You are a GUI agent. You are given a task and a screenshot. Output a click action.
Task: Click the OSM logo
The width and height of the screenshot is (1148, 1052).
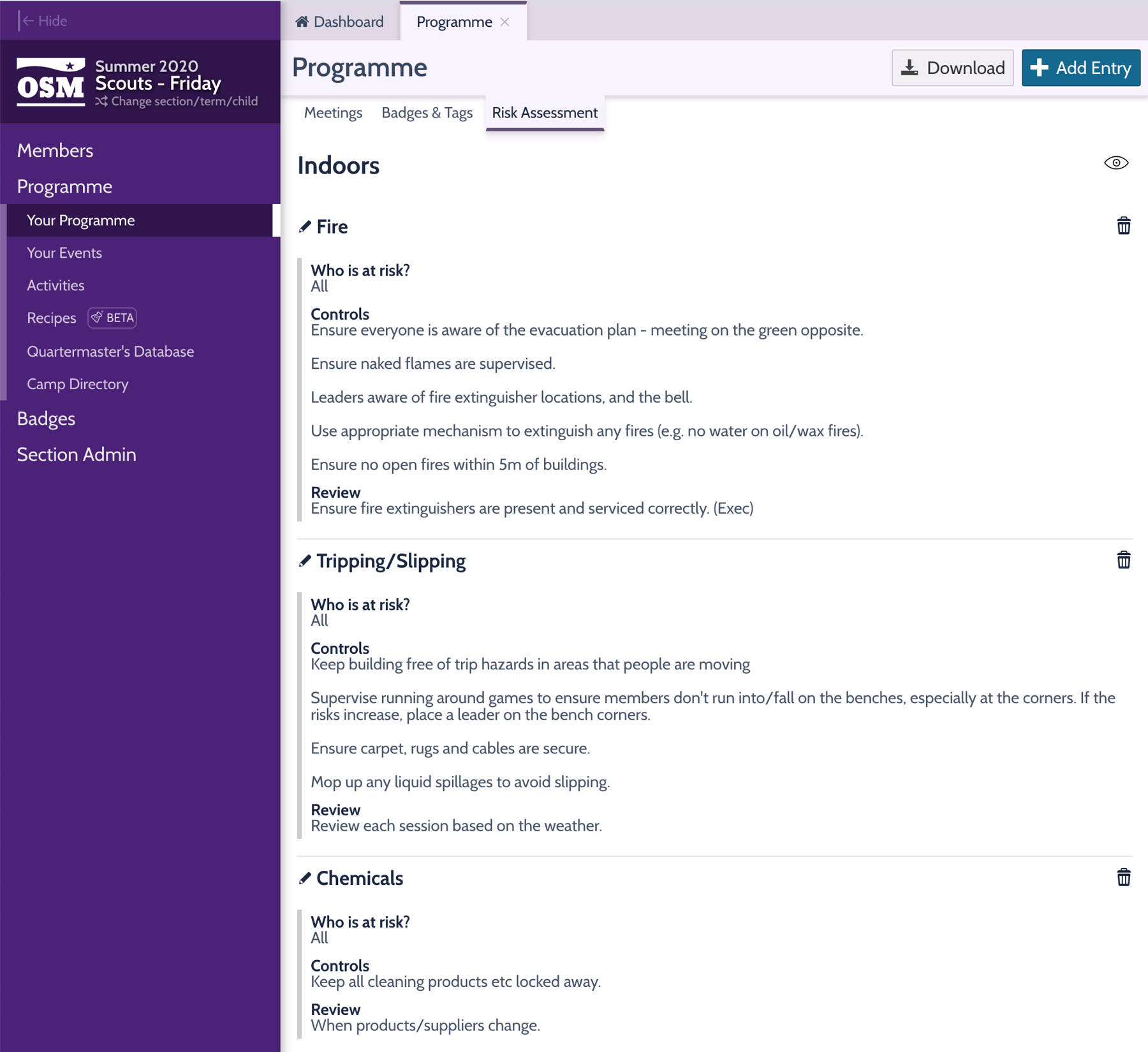51,83
